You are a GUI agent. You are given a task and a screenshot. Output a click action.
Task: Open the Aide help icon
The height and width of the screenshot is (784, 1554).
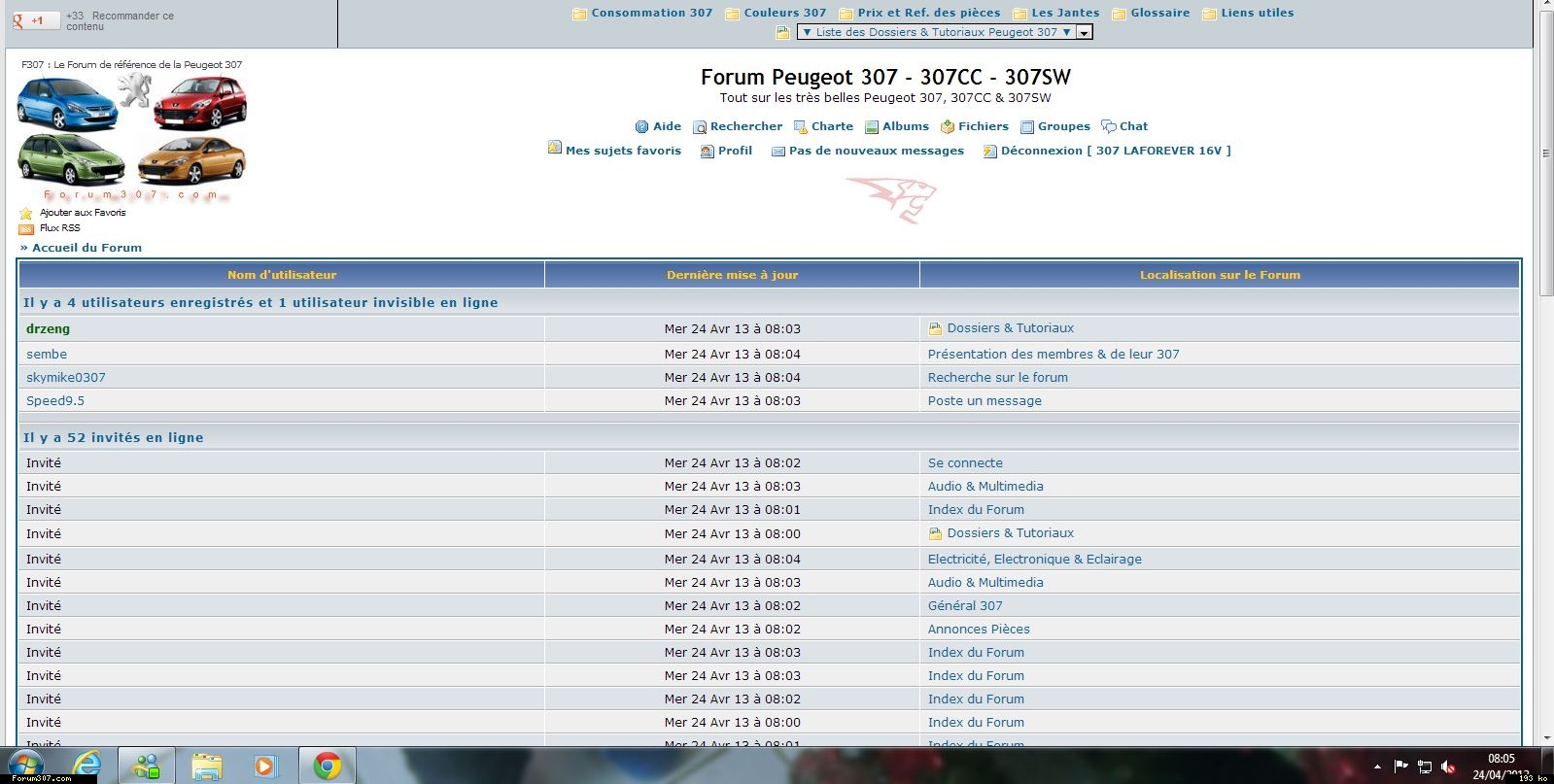click(641, 127)
